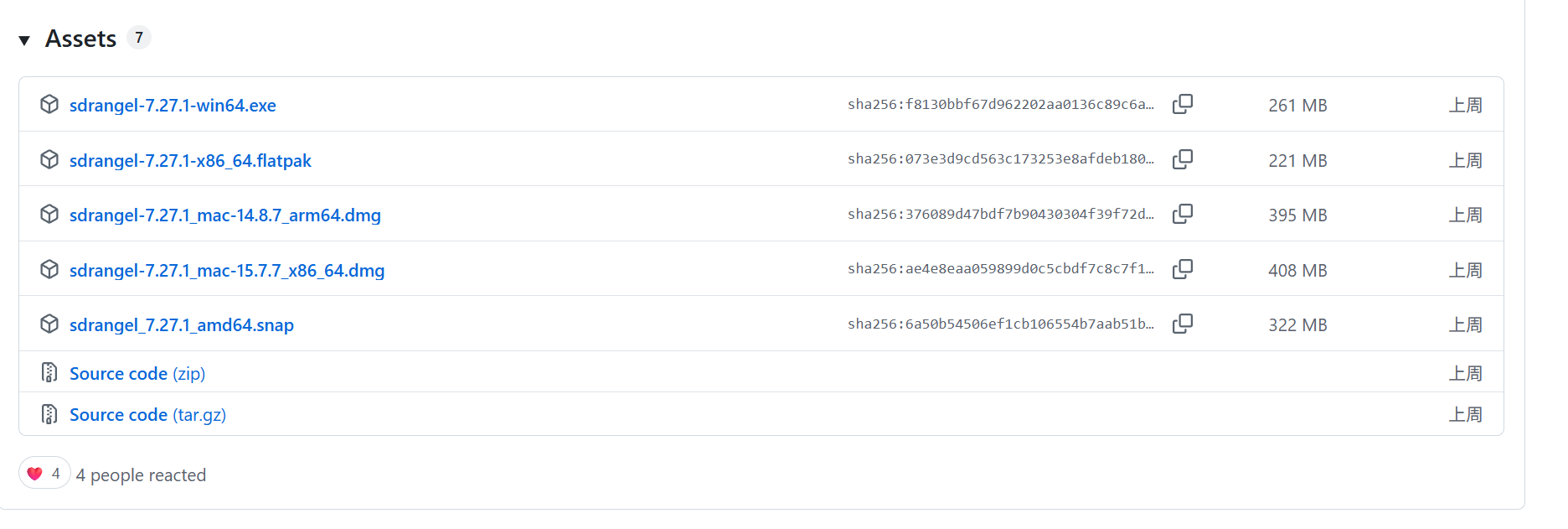Download sdrangel mac-14.8.7 arm64.dmg
Viewport: 1568px width, 529px height.
(x=225, y=215)
